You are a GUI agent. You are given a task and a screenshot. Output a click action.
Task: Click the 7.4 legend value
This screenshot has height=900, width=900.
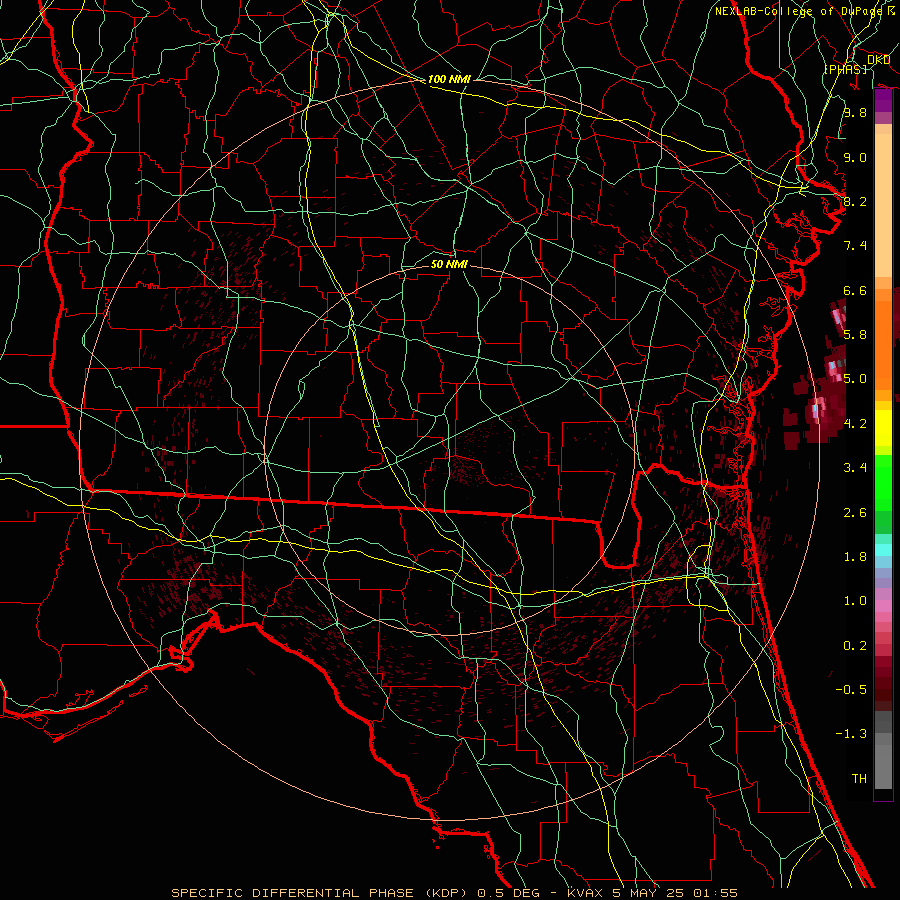tap(855, 246)
